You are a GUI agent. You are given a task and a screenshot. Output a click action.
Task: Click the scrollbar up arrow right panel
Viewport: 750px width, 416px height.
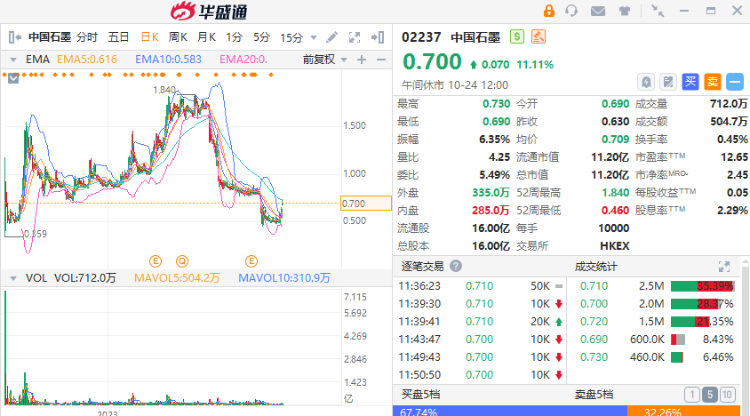click(745, 263)
